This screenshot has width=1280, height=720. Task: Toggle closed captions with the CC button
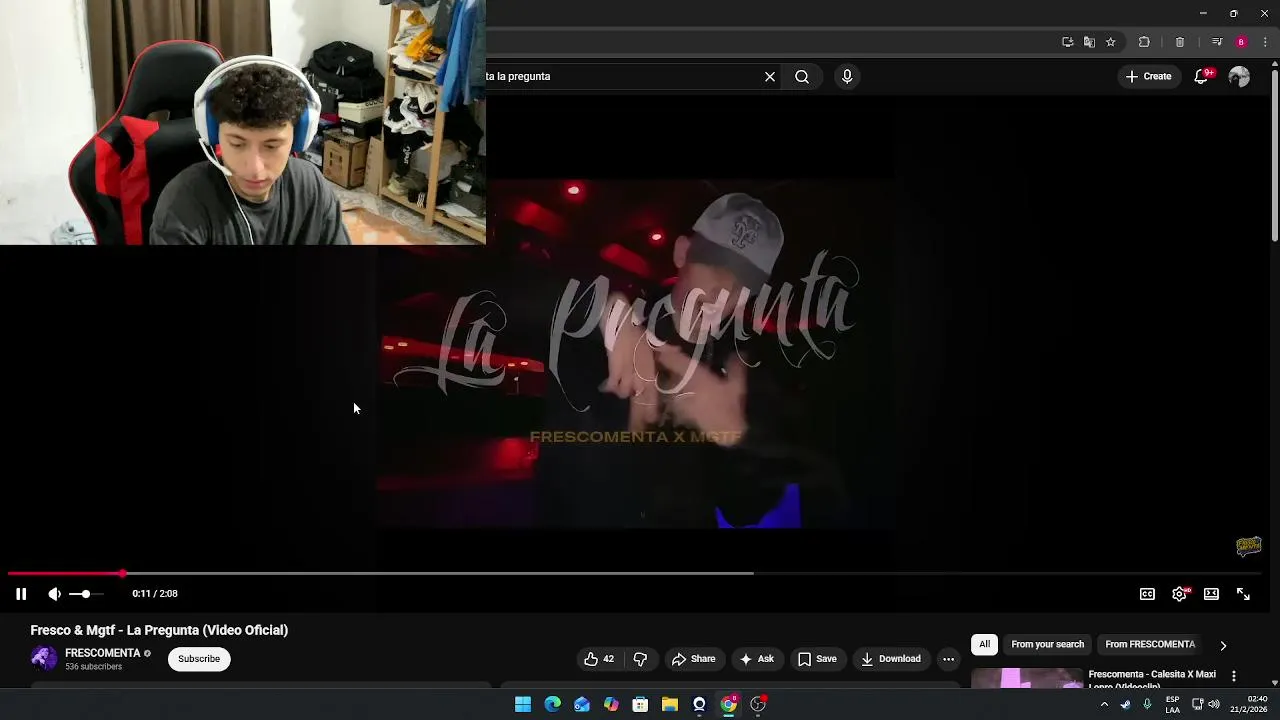click(x=1147, y=594)
